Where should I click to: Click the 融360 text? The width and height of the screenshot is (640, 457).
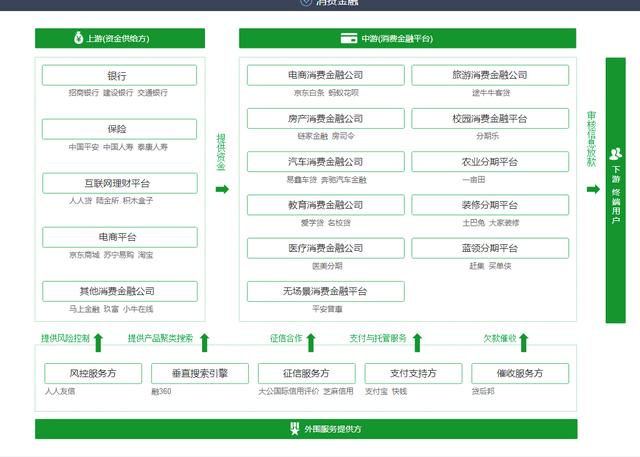click(161, 391)
